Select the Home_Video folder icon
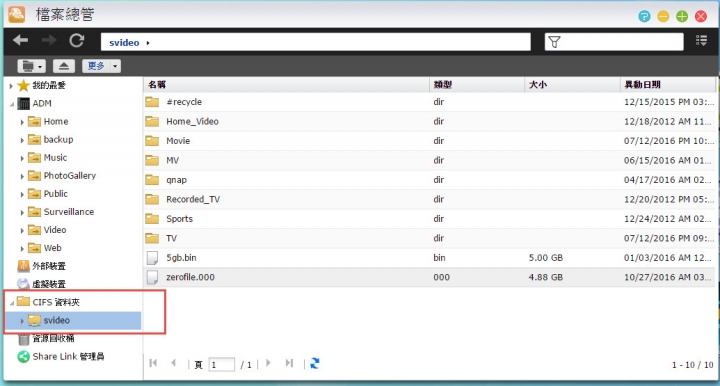 (152, 121)
